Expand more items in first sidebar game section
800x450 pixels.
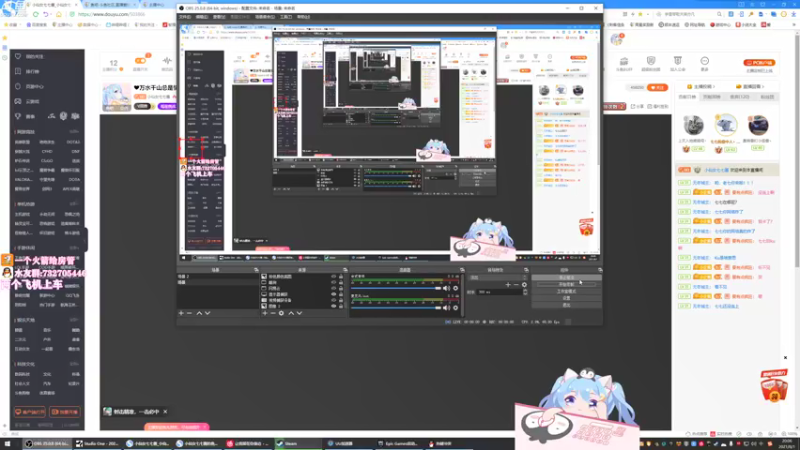74,132
